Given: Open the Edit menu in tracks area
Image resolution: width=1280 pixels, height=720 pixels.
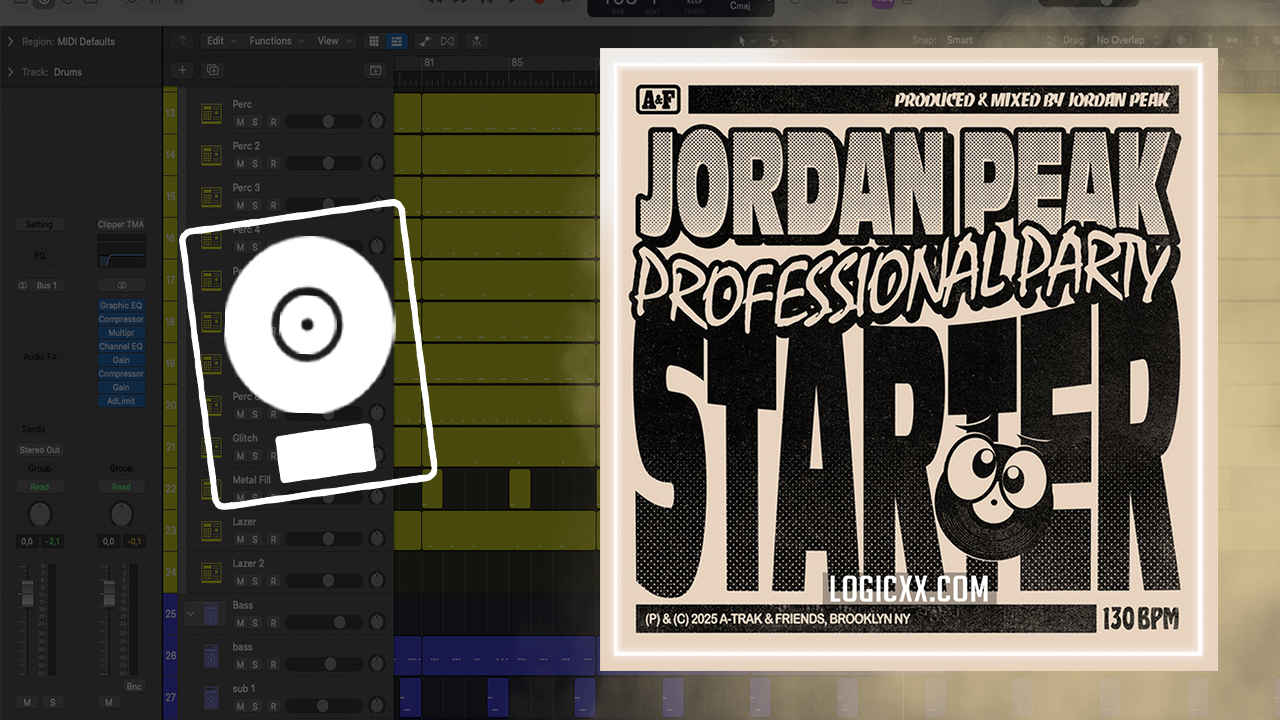Looking at the screenshot, I should coord(220,41).
